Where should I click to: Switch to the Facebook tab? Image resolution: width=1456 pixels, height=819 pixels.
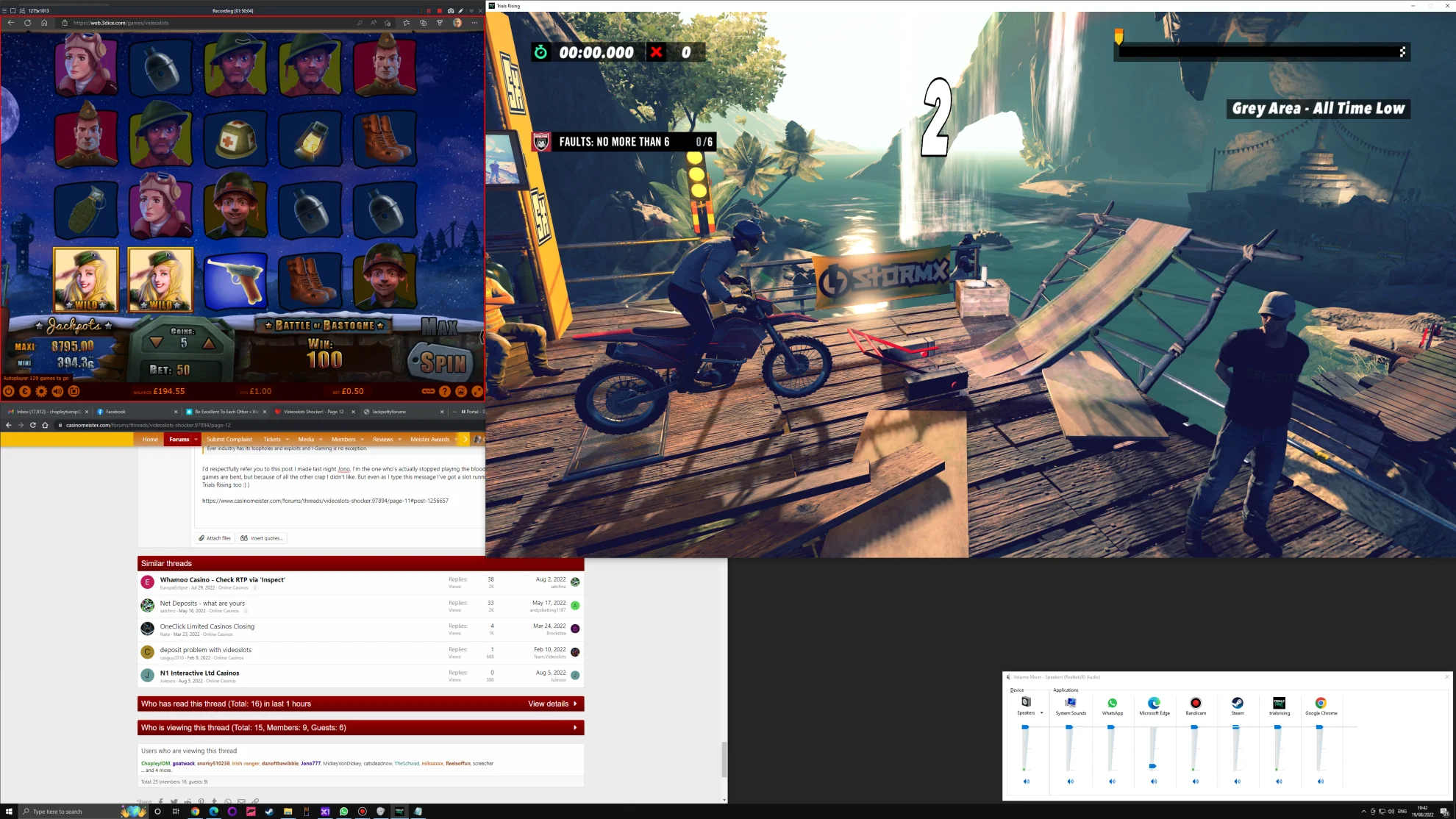(x=138, y=412)
